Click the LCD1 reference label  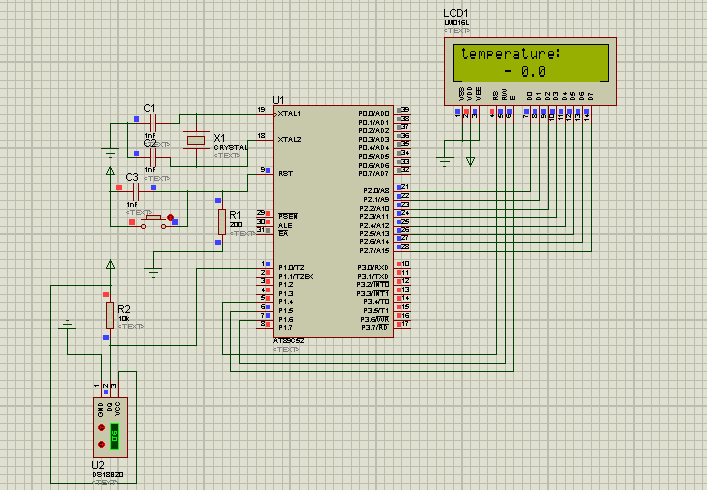[456, 14]
